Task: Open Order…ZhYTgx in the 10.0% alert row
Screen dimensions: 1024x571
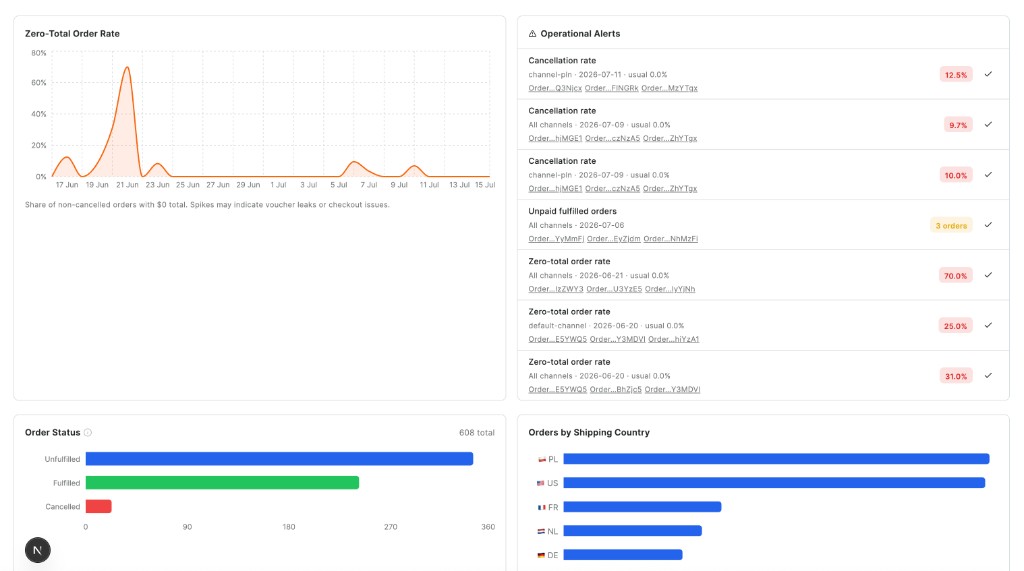Action: [670, 189]
